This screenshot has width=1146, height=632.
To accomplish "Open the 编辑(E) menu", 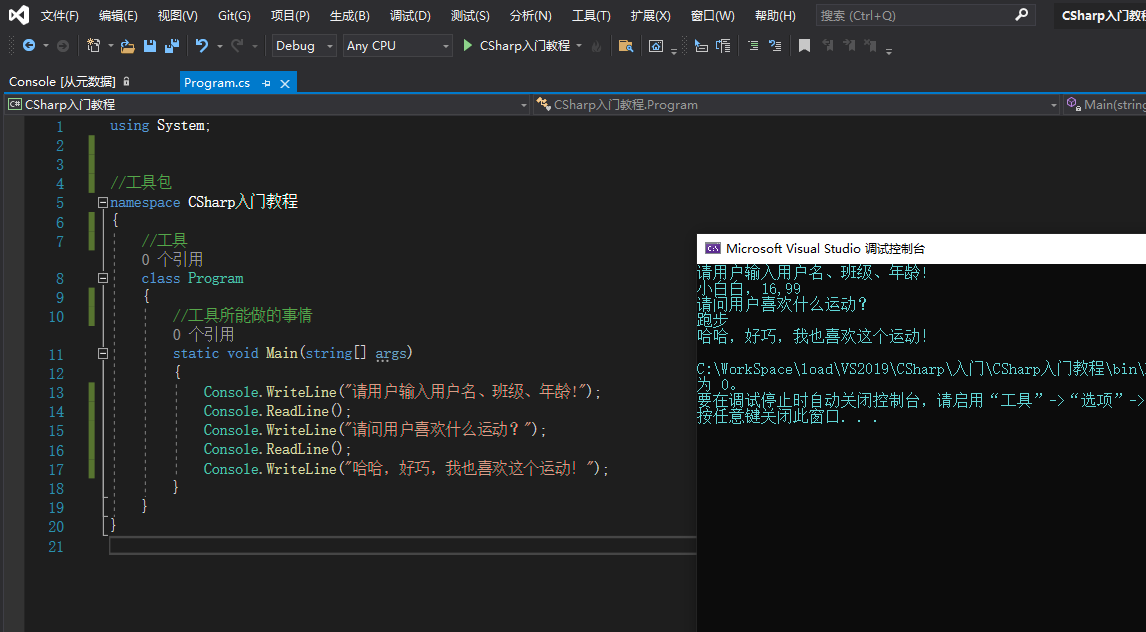I will pyautogui.click(x=118, y=15).
